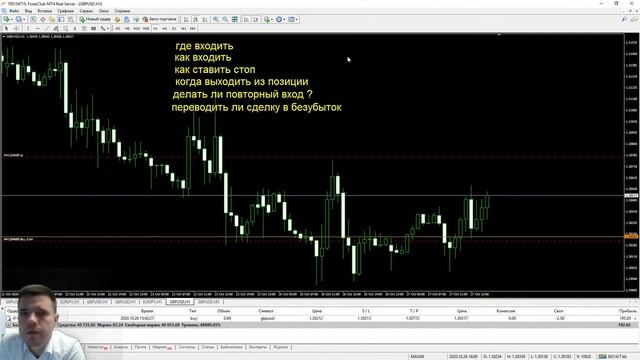The height and width of the screenshot is (360, 640).
Task: Switch timeframe to M15
Action: pyautogui.click(x=136, y=28)
